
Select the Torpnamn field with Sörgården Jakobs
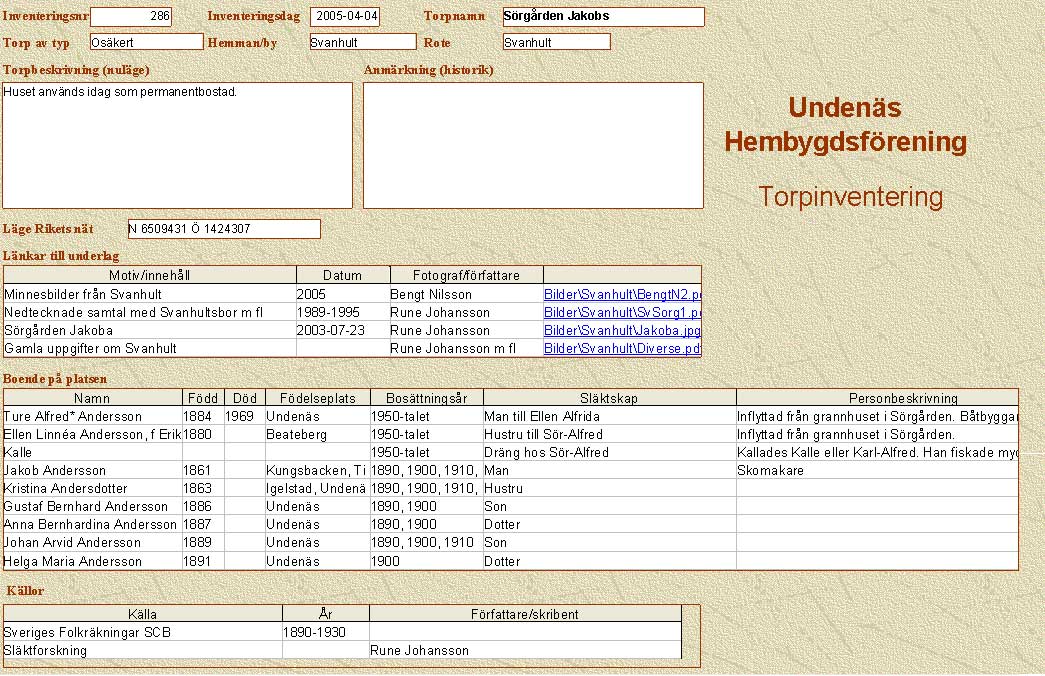(x=603, y=17)
